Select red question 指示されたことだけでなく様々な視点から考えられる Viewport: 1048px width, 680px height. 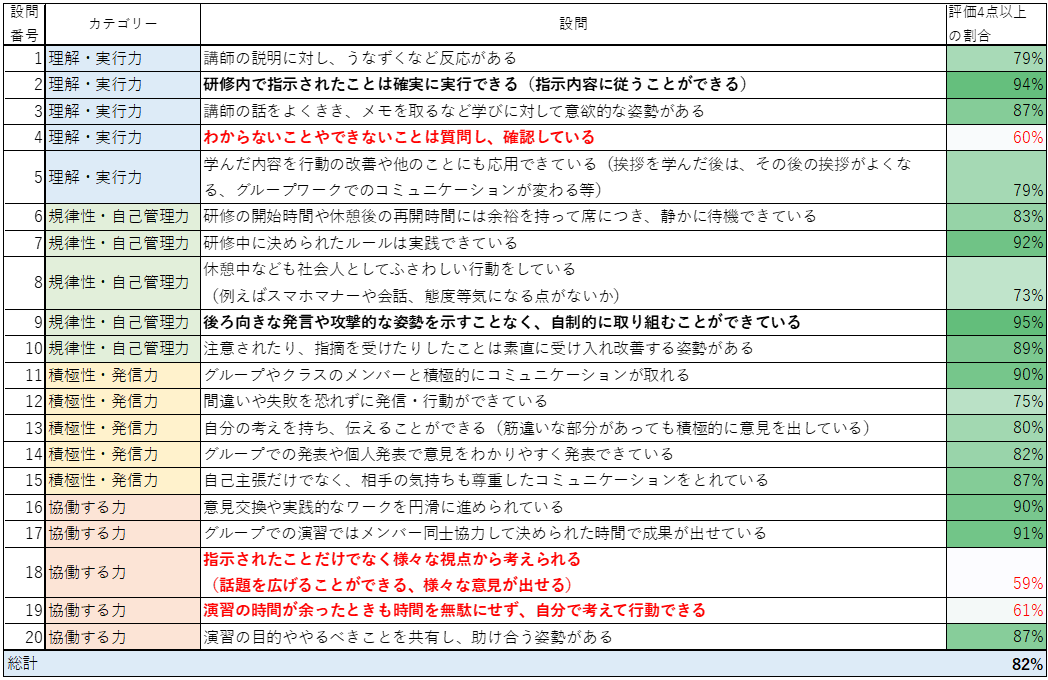[573, 572]
